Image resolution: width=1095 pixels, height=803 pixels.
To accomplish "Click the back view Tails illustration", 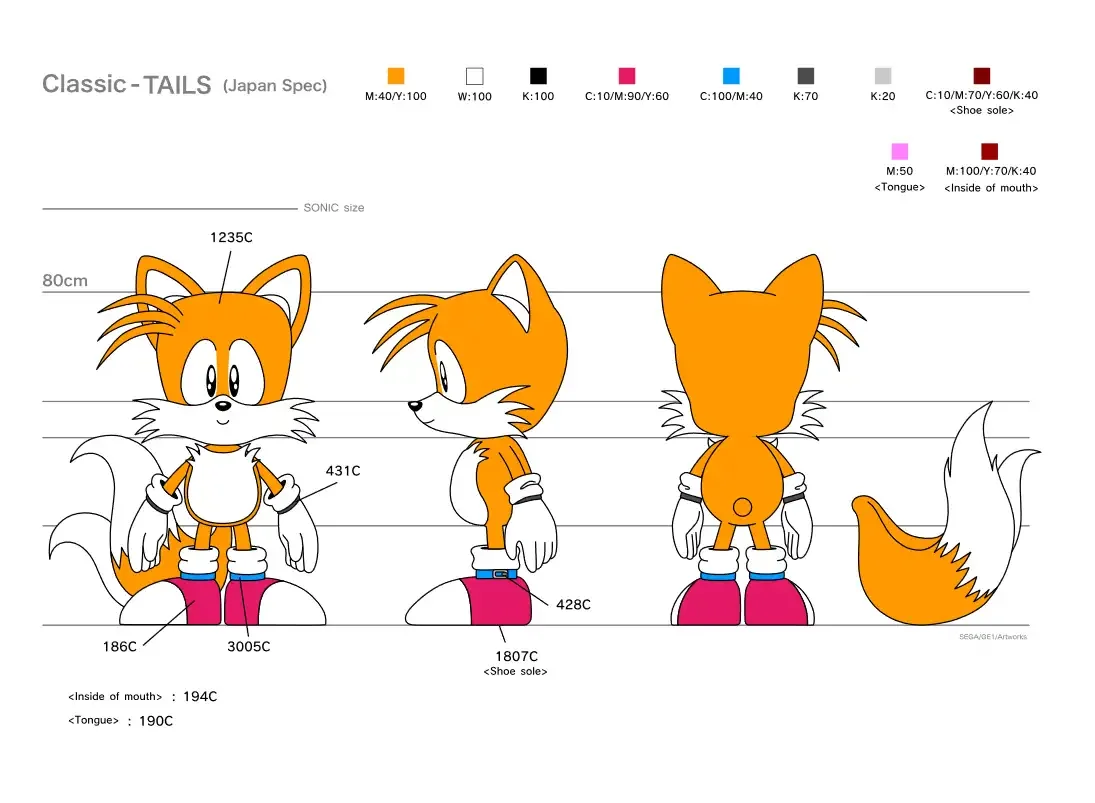I will click(742, 440).
